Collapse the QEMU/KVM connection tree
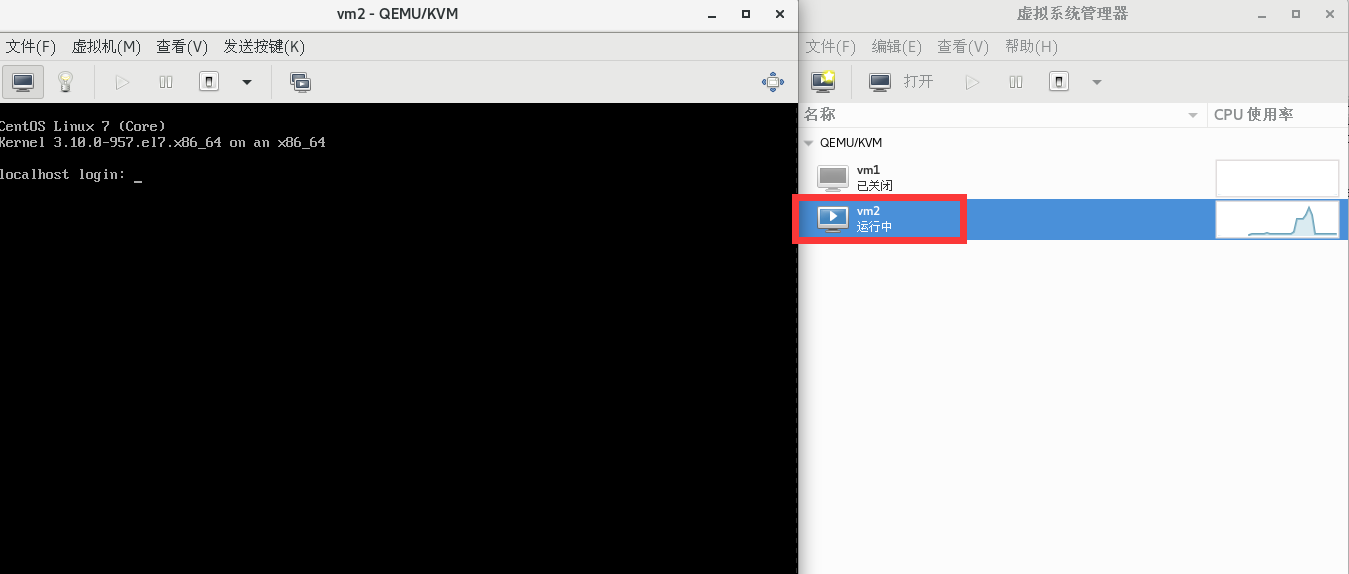 [x=808, y=143]
